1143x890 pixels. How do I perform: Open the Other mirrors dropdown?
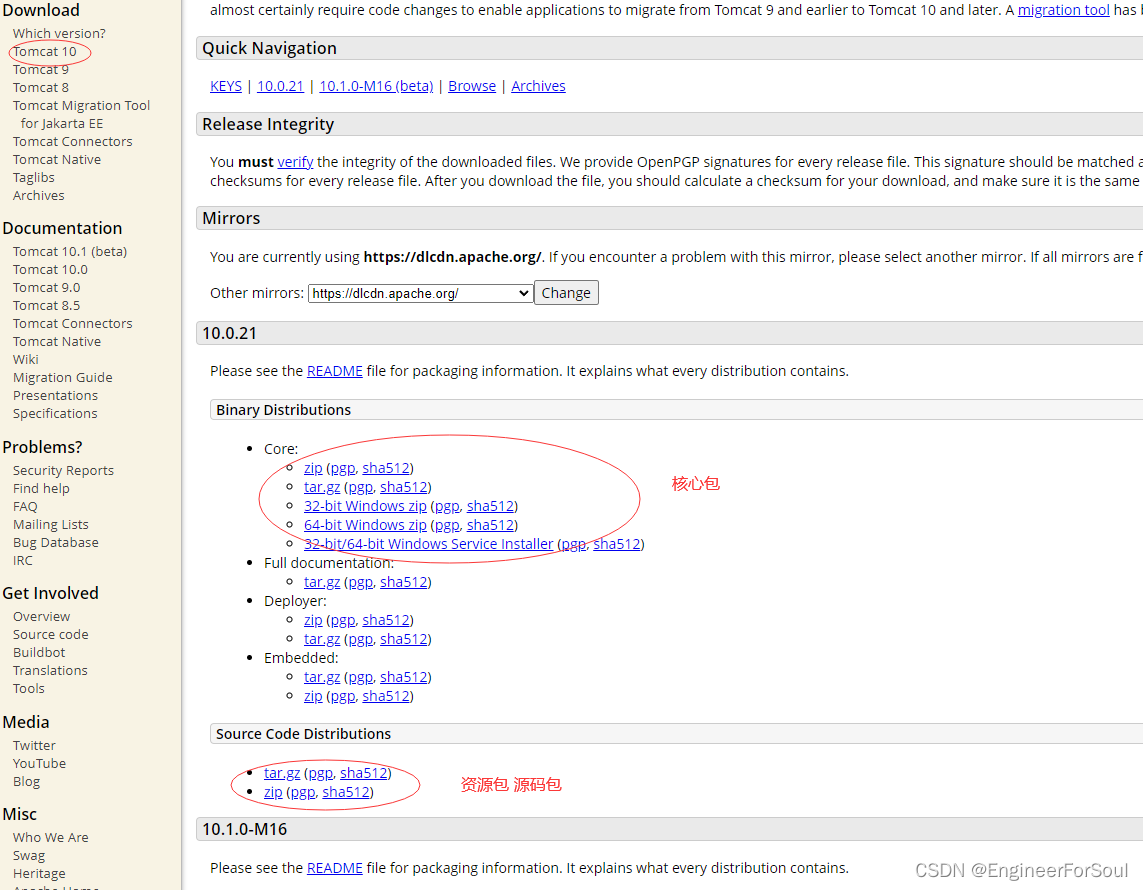point(420,293)
